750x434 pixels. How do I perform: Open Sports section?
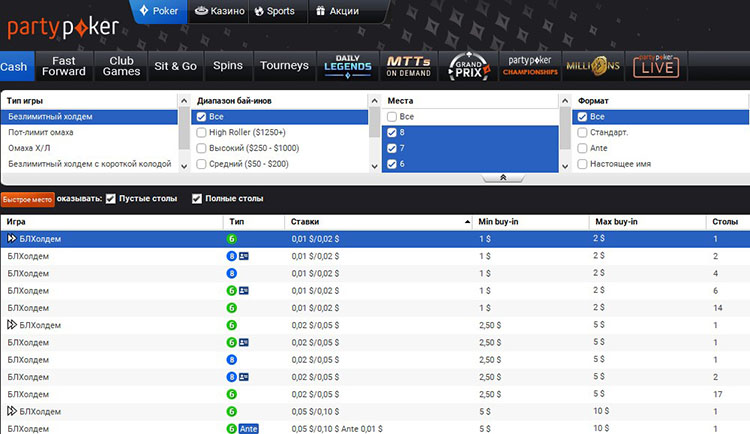point(275,11)
